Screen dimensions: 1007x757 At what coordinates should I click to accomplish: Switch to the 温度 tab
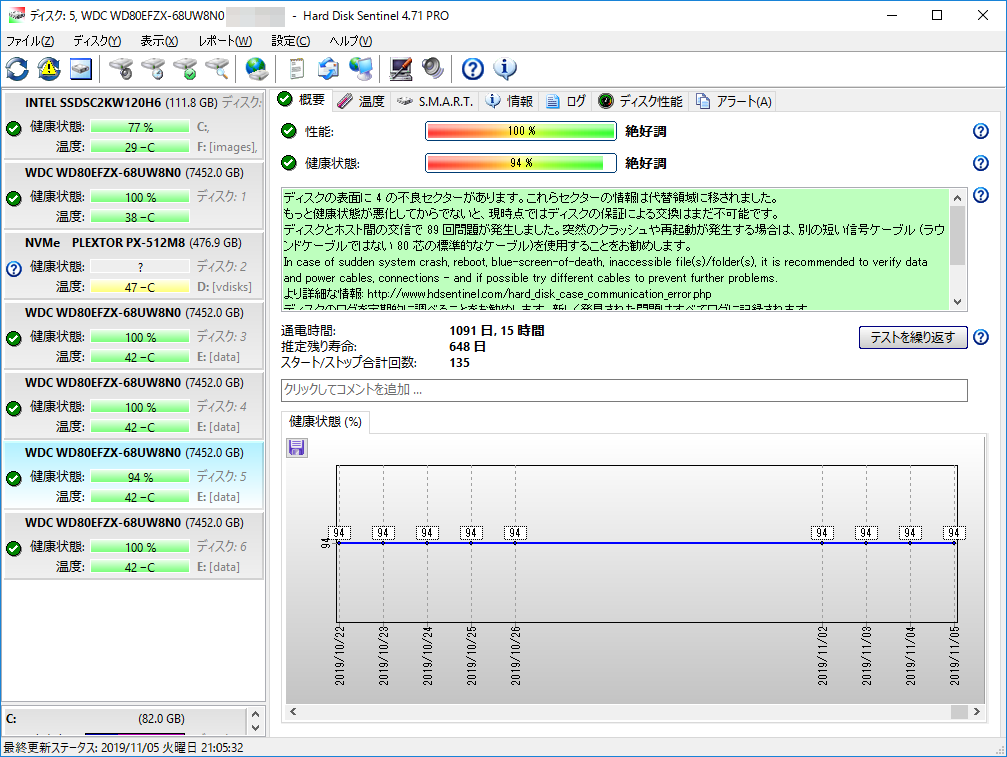point(361,101)
